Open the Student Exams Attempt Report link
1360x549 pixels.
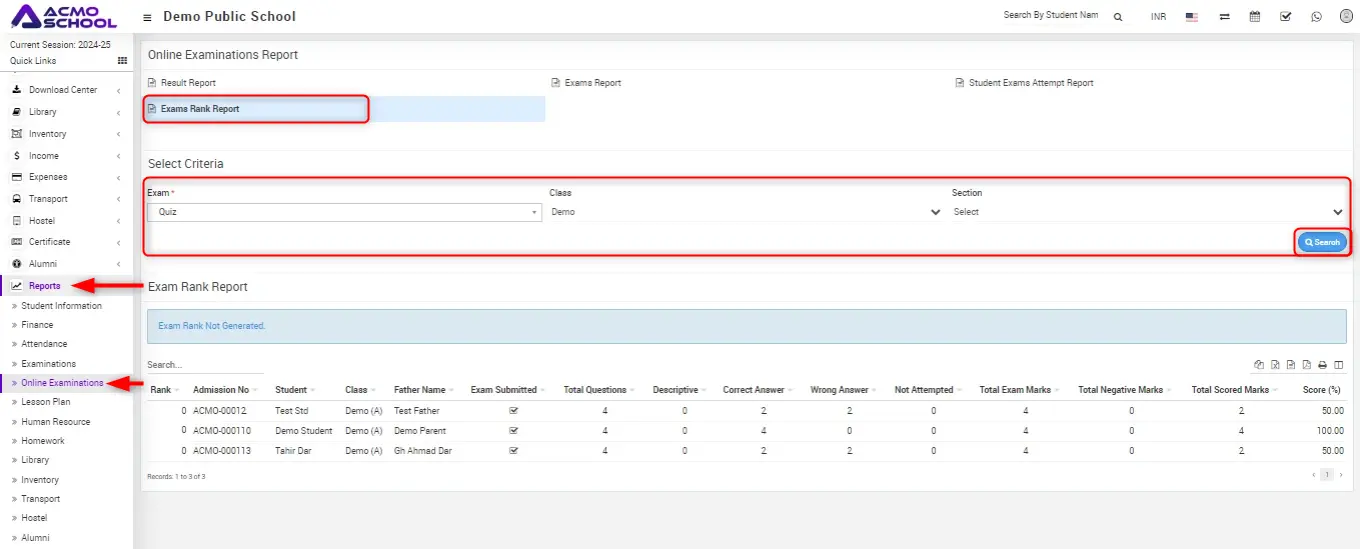1030,83
